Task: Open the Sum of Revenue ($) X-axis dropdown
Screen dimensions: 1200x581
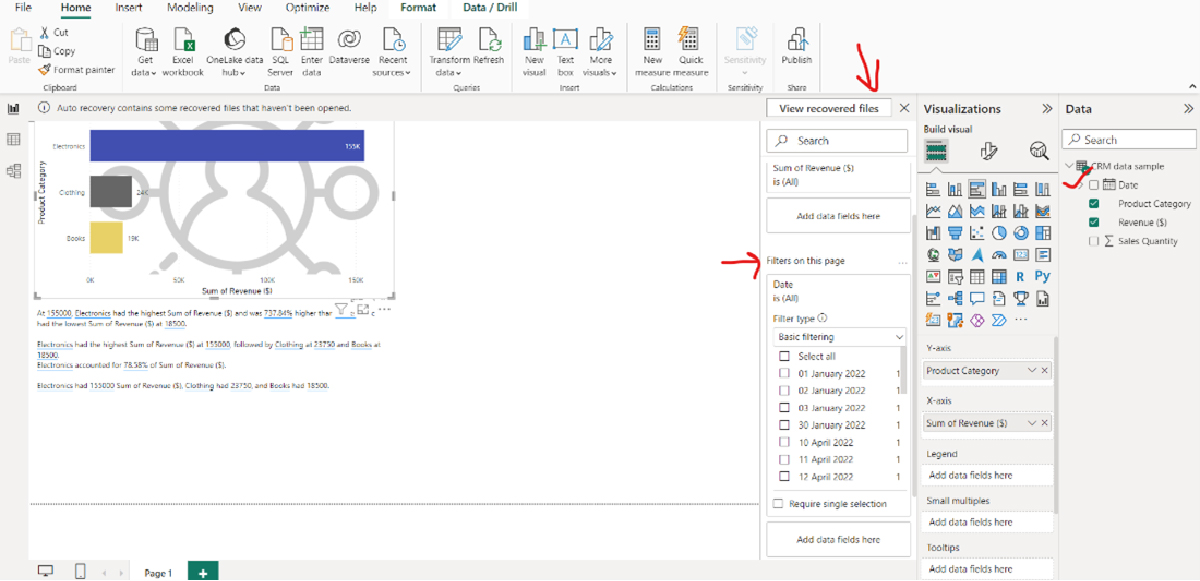Action: coord(1033,424)
